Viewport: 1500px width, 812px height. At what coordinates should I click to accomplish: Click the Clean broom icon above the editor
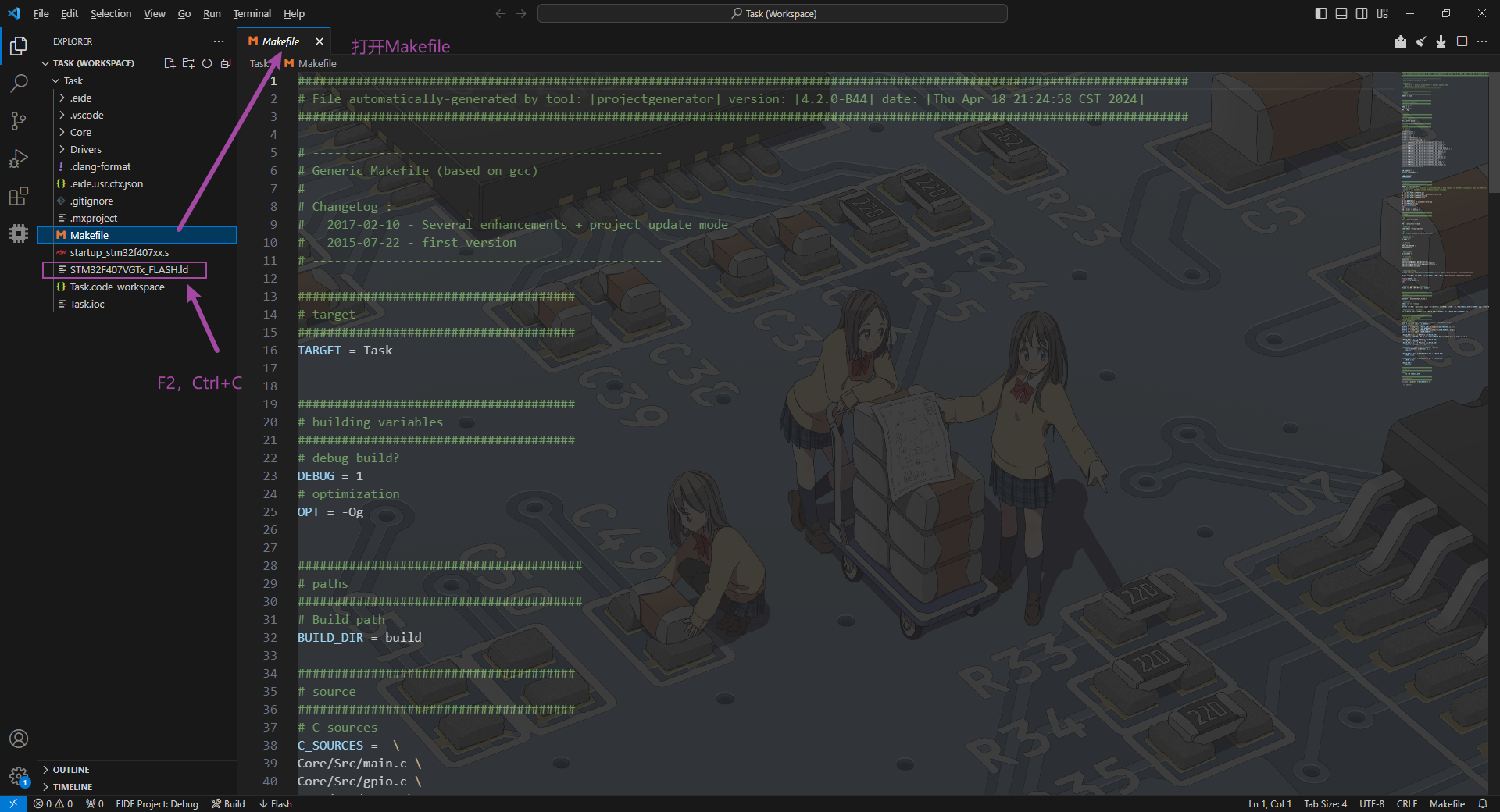click(x=1421, y=42)
